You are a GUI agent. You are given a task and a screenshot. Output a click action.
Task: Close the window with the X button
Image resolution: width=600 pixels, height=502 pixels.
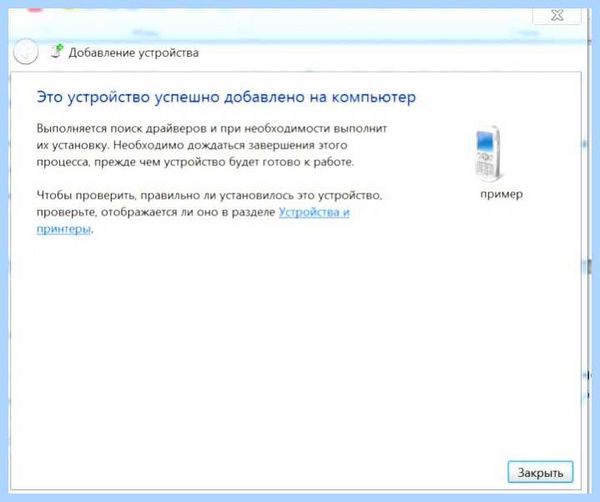click(x=557, y=16)
